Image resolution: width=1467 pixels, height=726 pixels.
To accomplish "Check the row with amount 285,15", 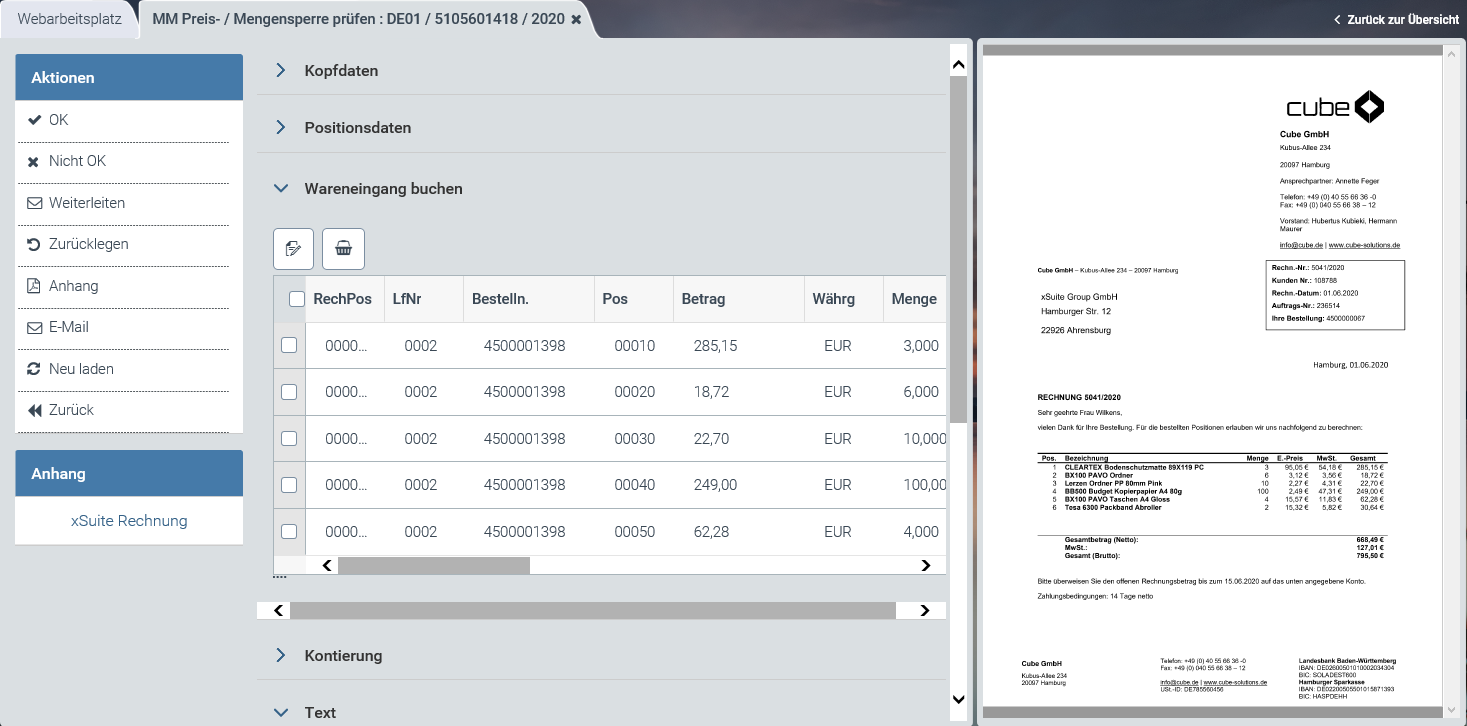I will click(289, 346).
